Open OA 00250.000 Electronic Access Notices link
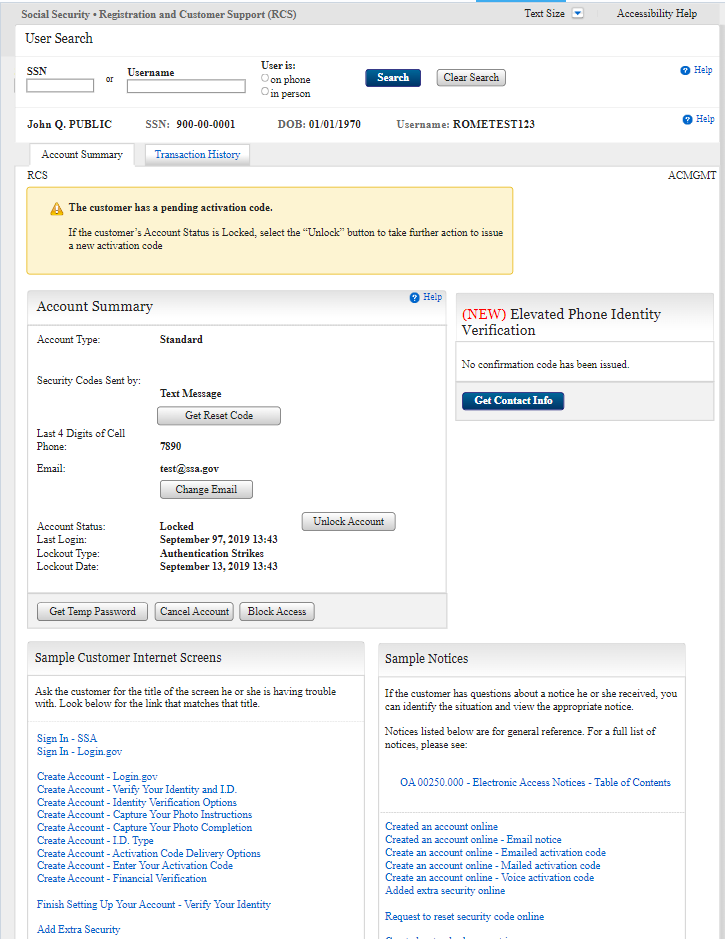Screen dimensions: 725x939 (535, 783)
